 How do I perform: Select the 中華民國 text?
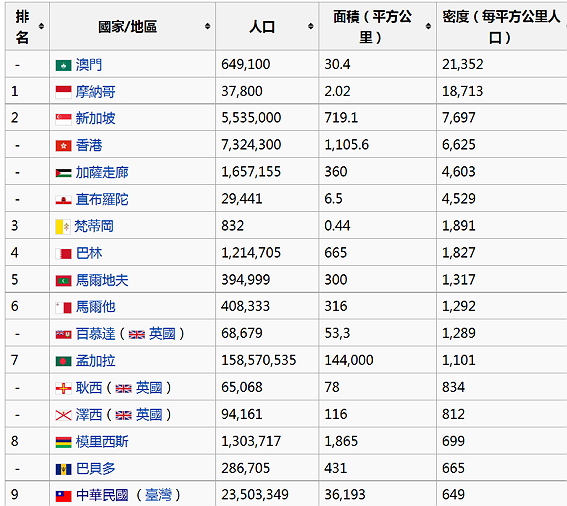102,495
